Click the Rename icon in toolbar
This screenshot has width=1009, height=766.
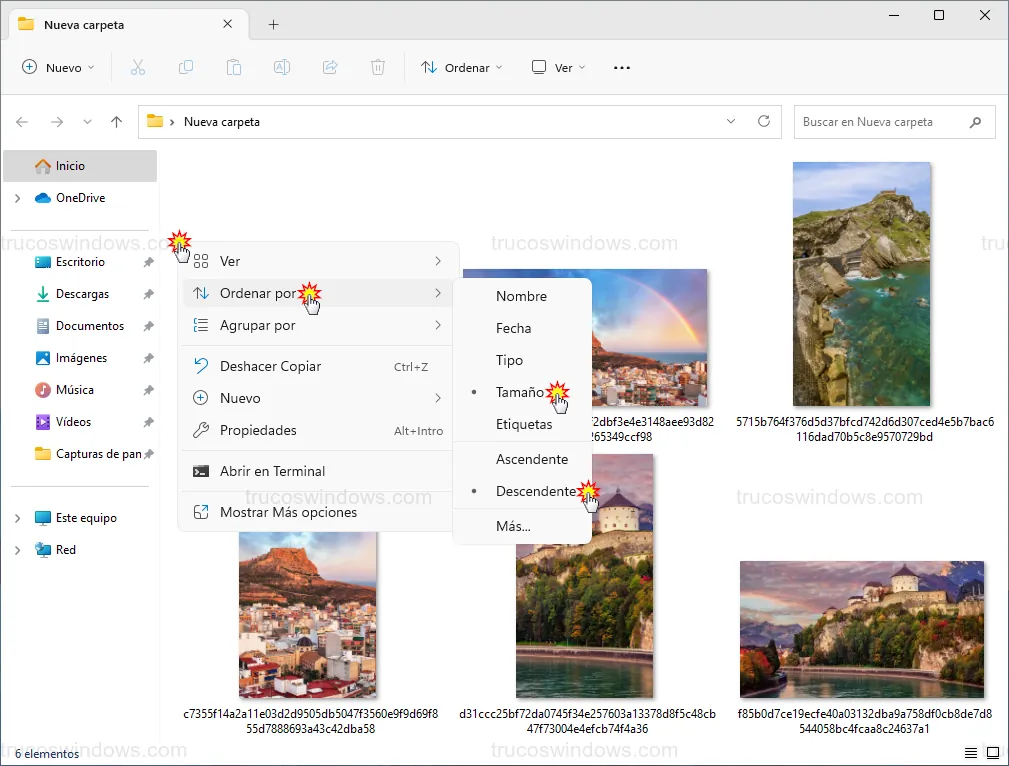282,67
